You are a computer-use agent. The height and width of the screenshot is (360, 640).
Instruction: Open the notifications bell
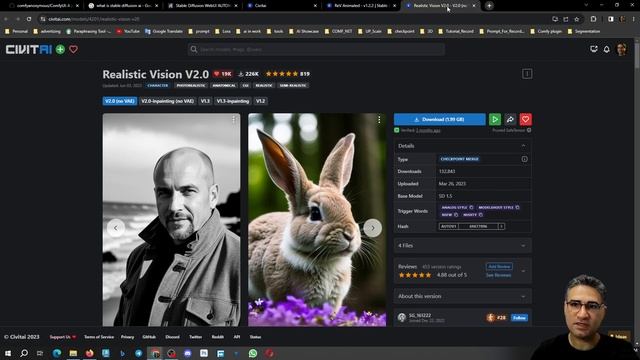[607, 49]
